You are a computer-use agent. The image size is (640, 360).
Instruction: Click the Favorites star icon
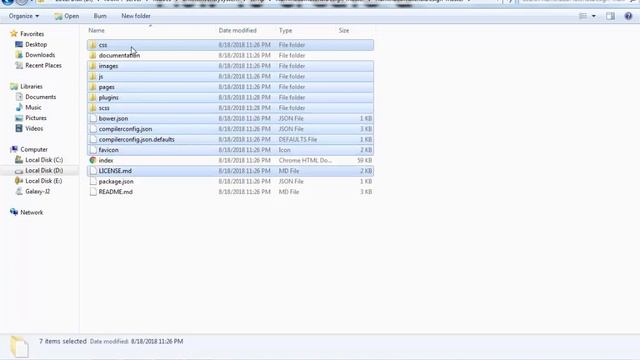(x=14, y=34)
